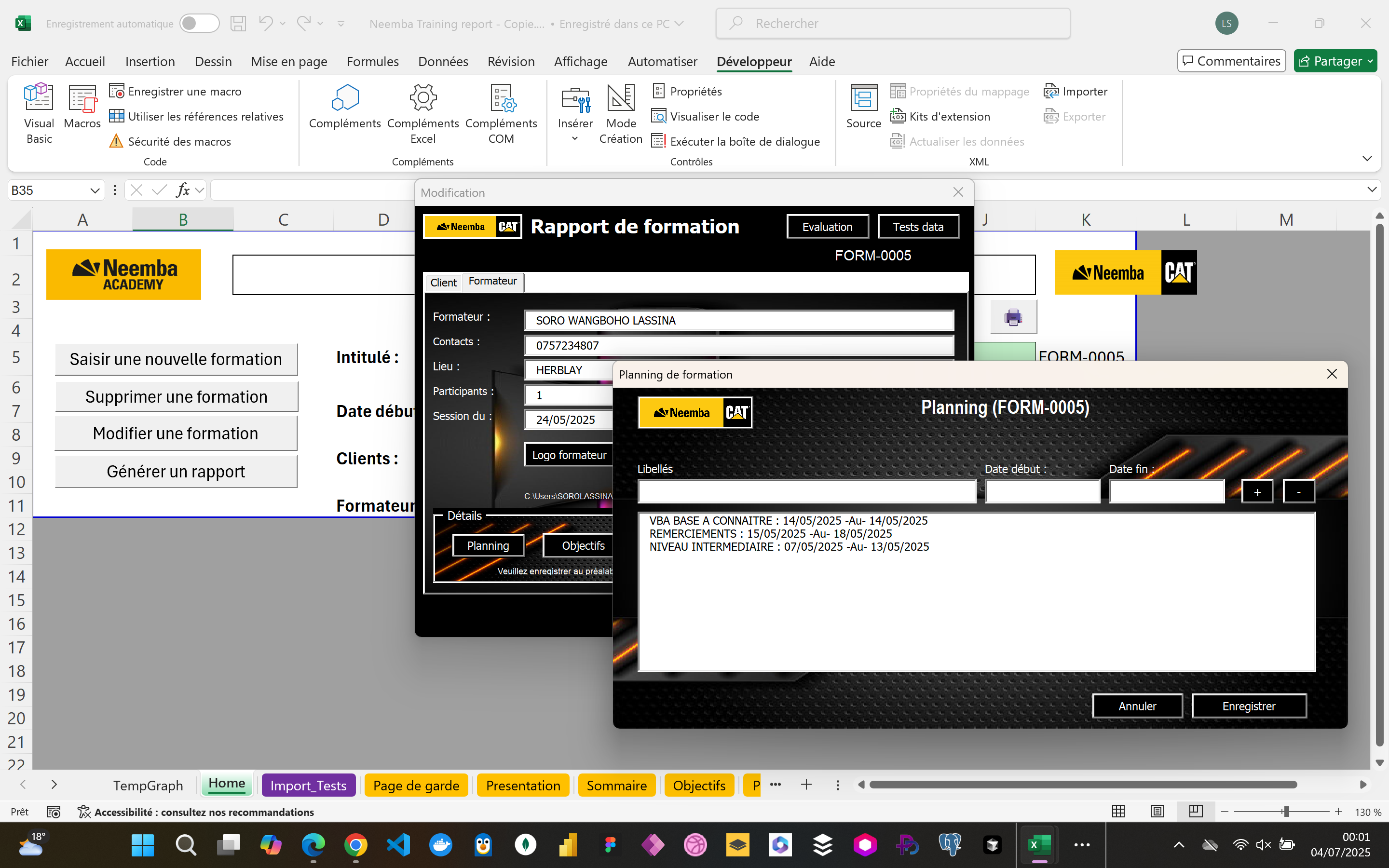Click Exécuter la boîte de dialogue
The width and height of the screenshot is (1389, 868).
pyautogui.click(x=736, y=141)
